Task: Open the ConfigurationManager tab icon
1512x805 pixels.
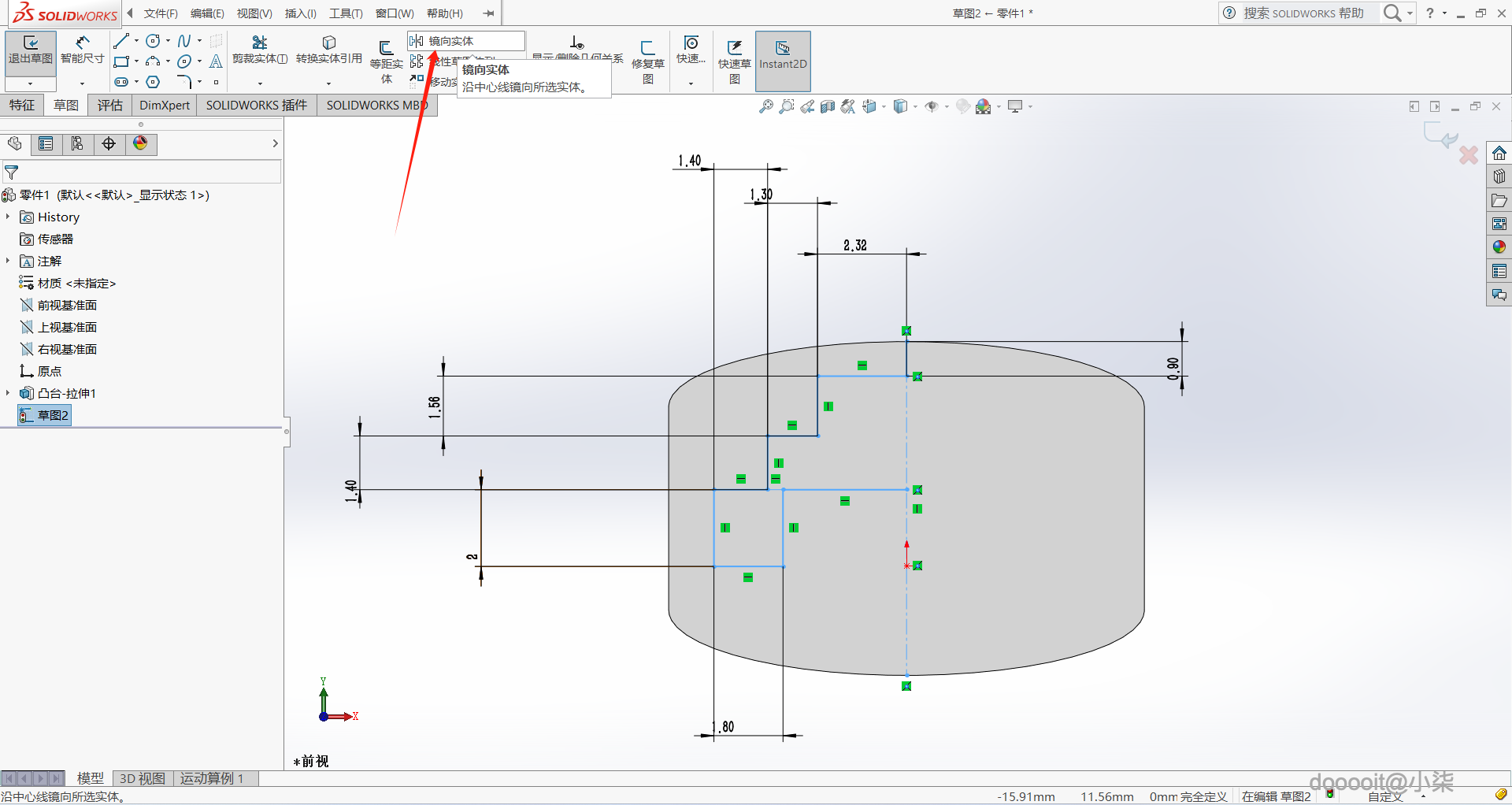Action: (77, 143)
